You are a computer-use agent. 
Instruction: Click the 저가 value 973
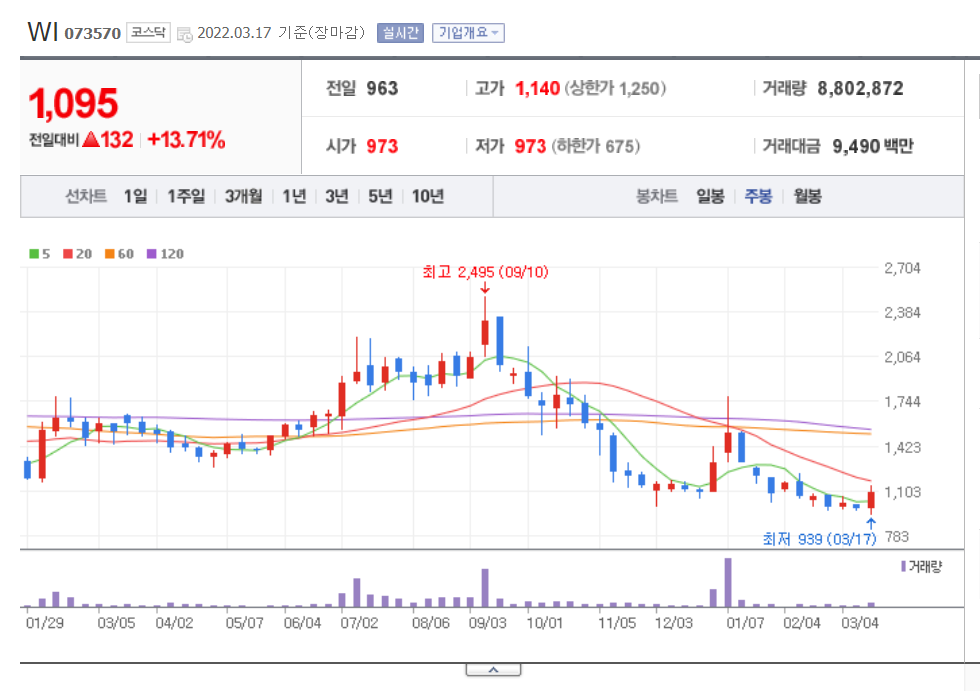tap(530, 146)
